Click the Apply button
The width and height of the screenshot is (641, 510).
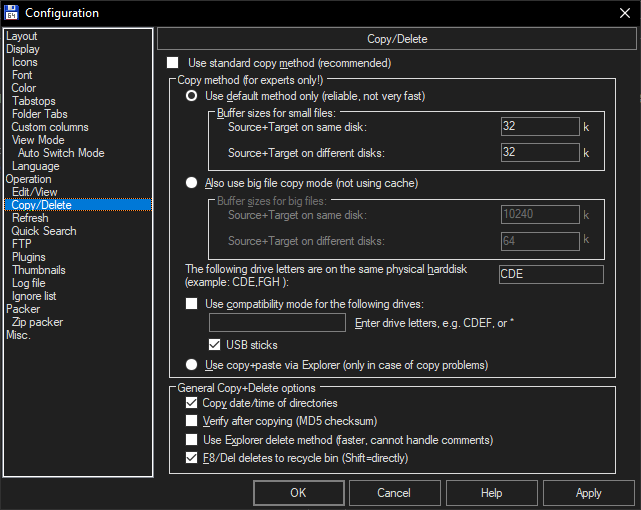tap(588, 493)
